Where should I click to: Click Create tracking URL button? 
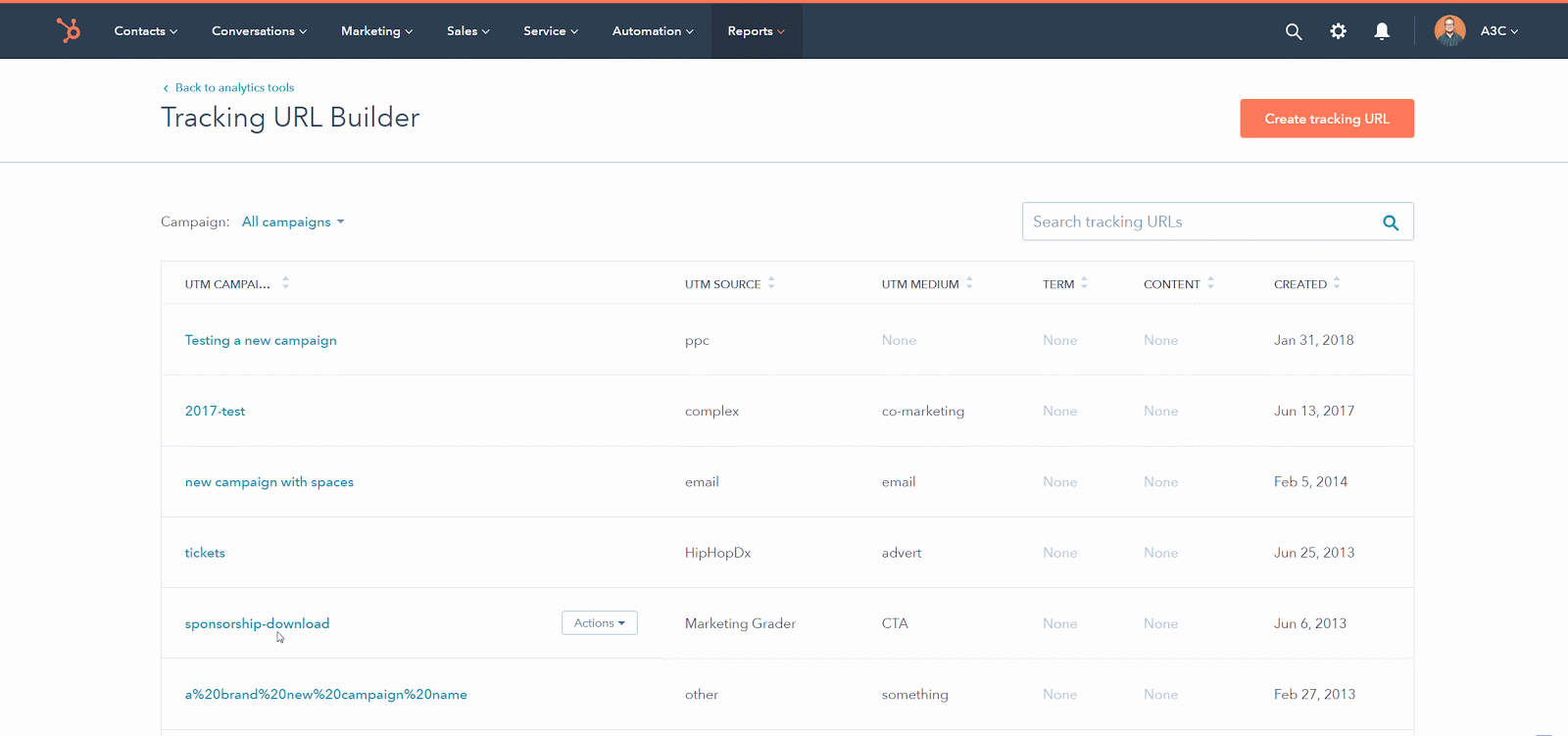tap(1327, 119)
